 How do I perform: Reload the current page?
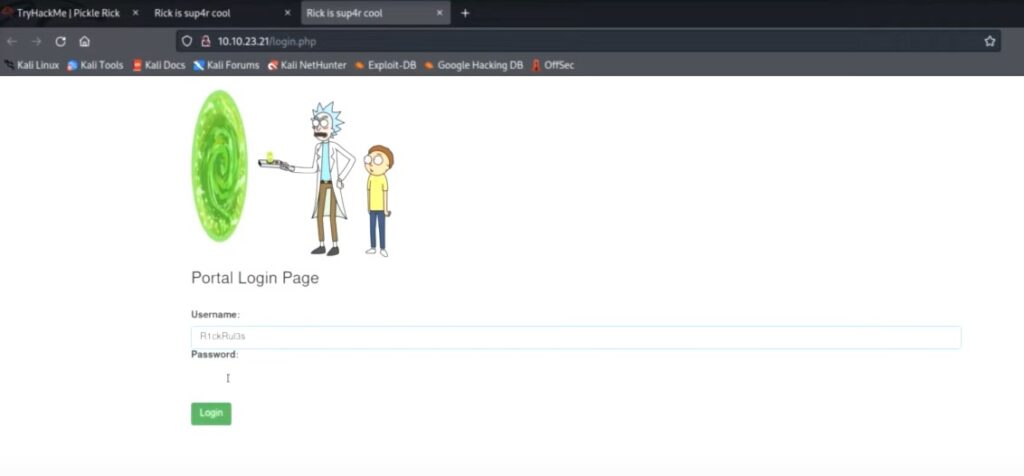(60, 41)
